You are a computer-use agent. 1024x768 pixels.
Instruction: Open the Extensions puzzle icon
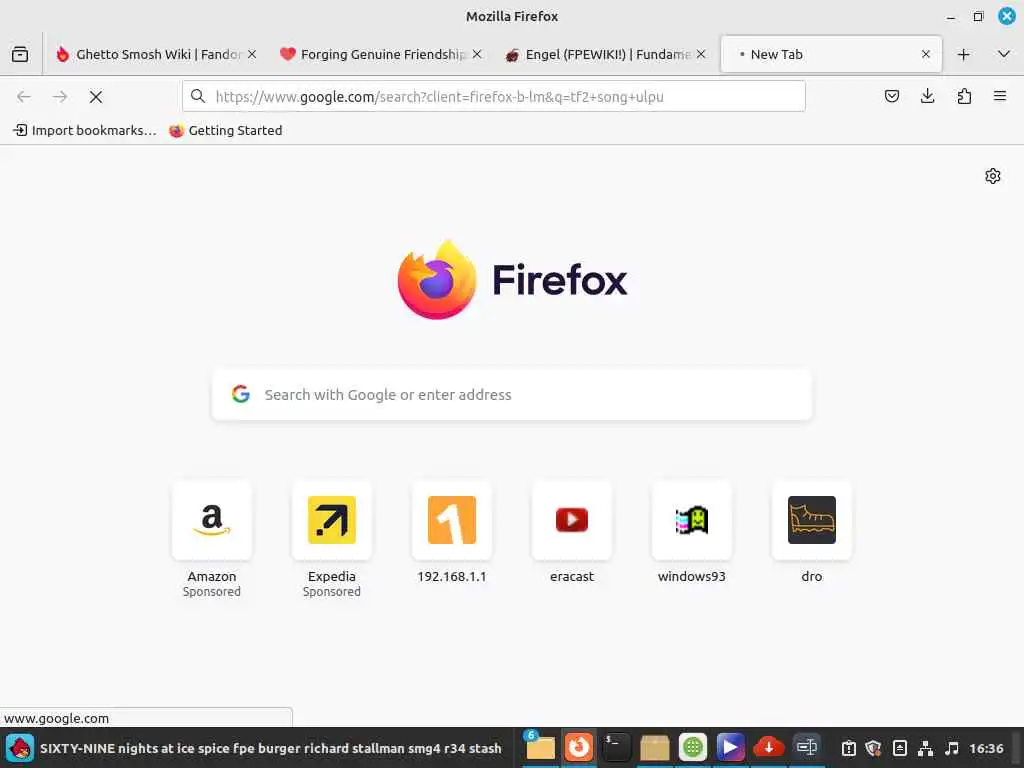point(964,97)
